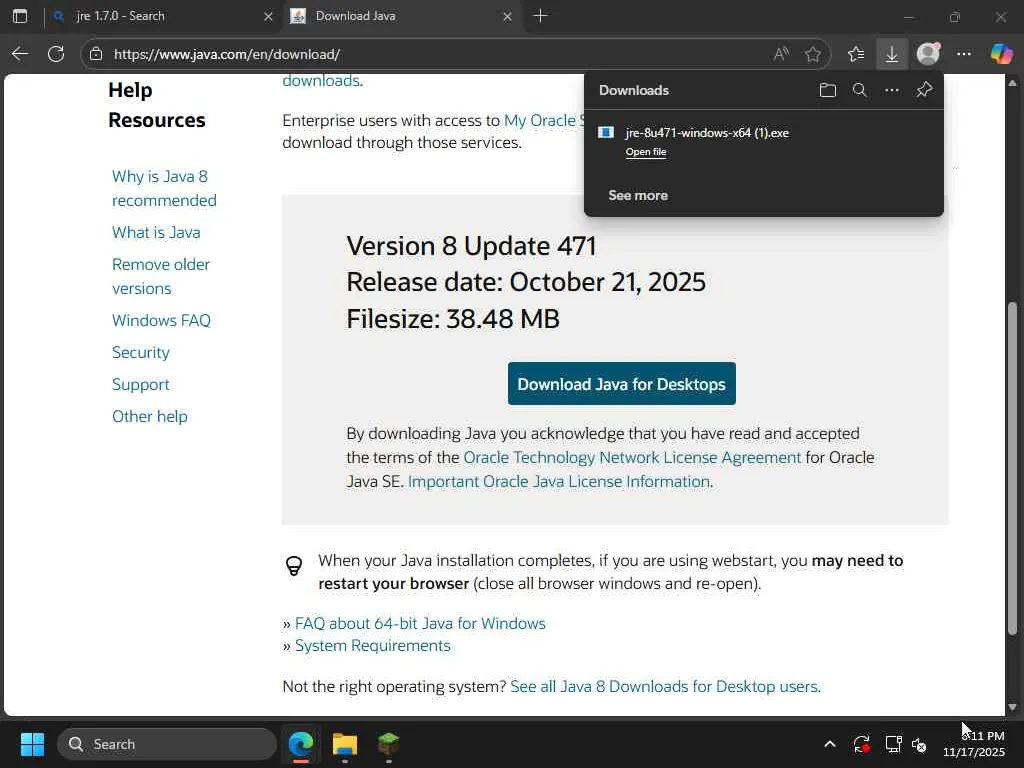
Task: Click See more in Downloads panel
Action: point(638,195)
